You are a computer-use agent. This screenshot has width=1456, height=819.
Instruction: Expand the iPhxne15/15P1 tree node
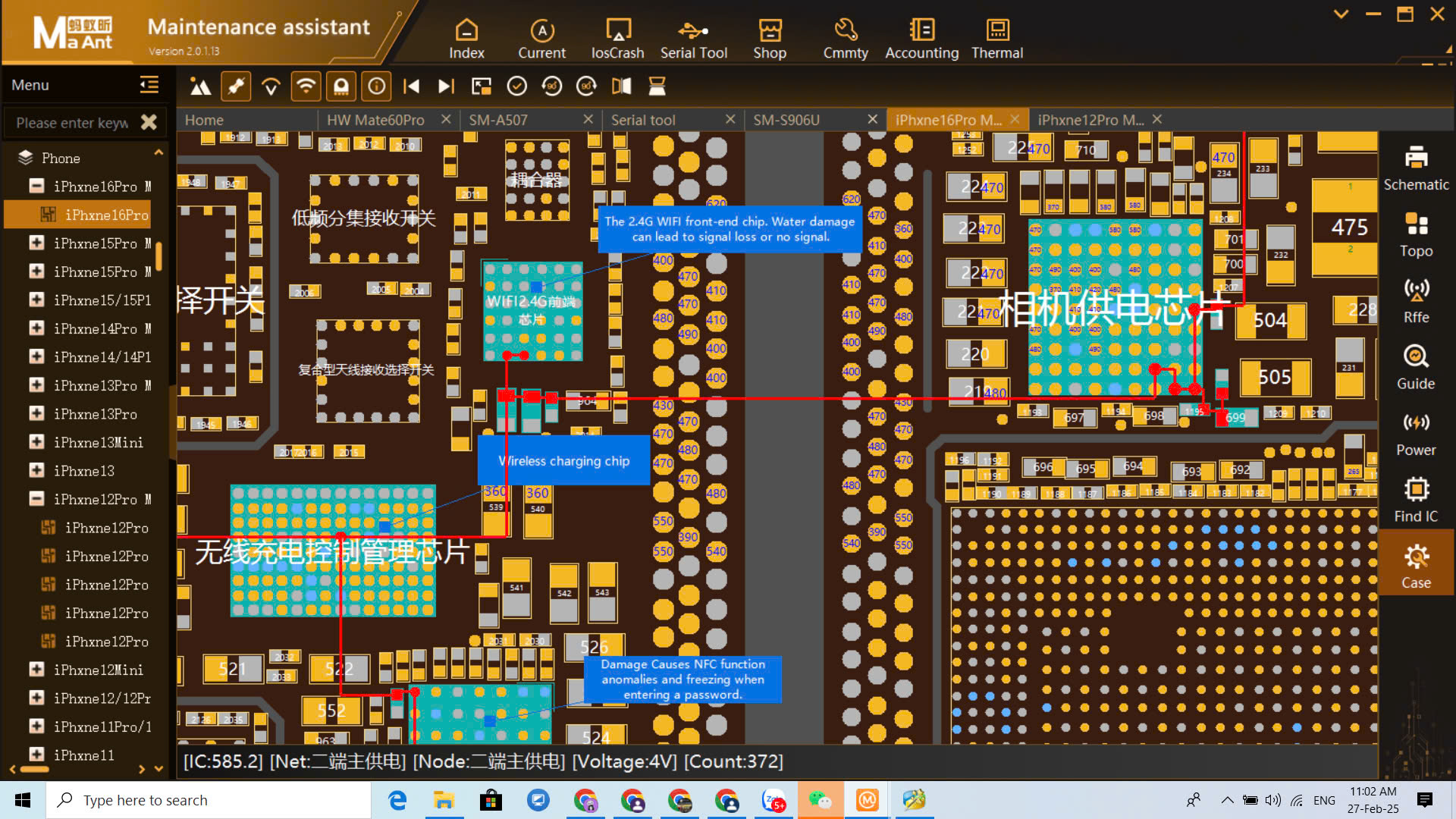pos(36,300)
